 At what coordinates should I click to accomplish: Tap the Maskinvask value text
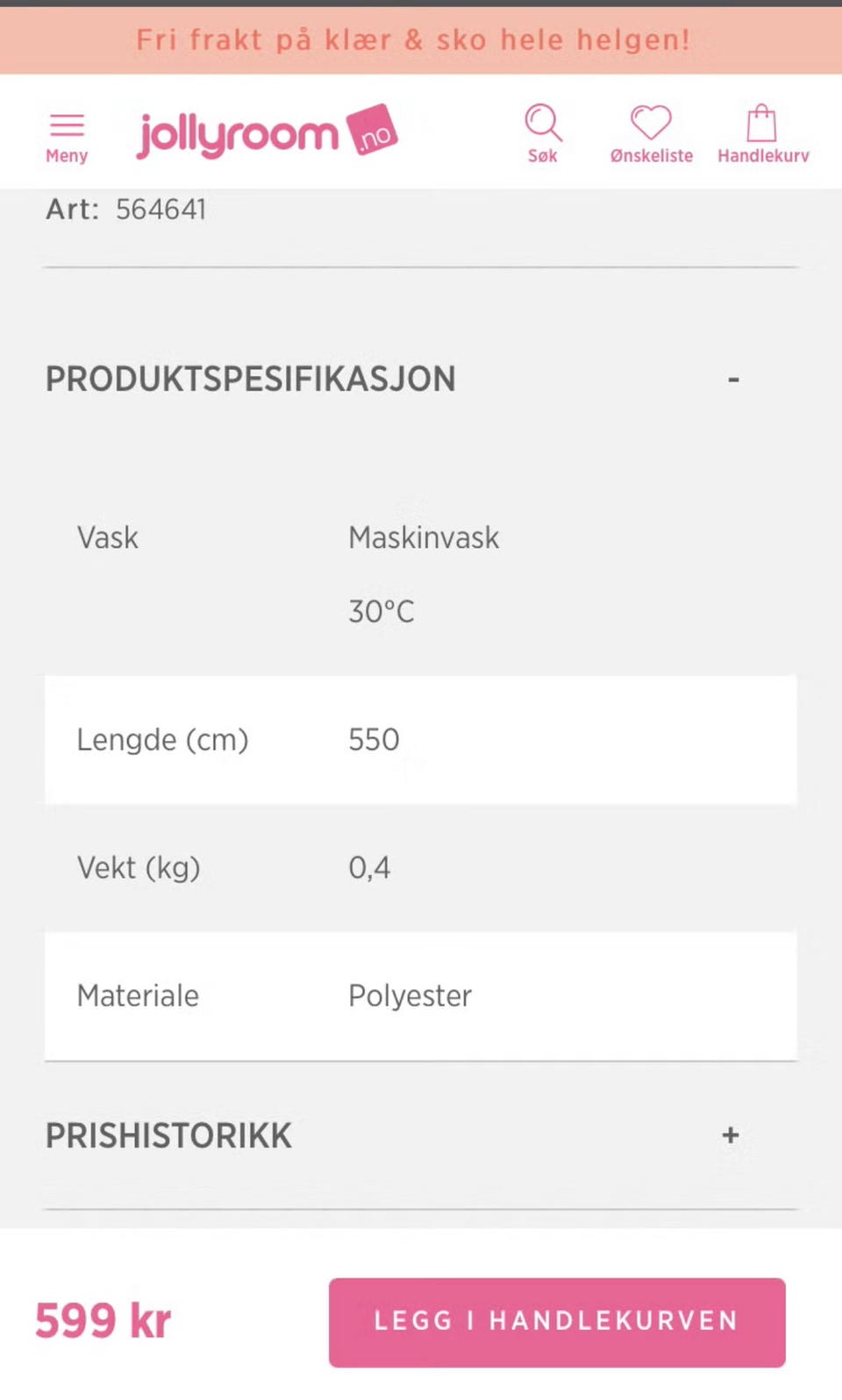[424, 537]
